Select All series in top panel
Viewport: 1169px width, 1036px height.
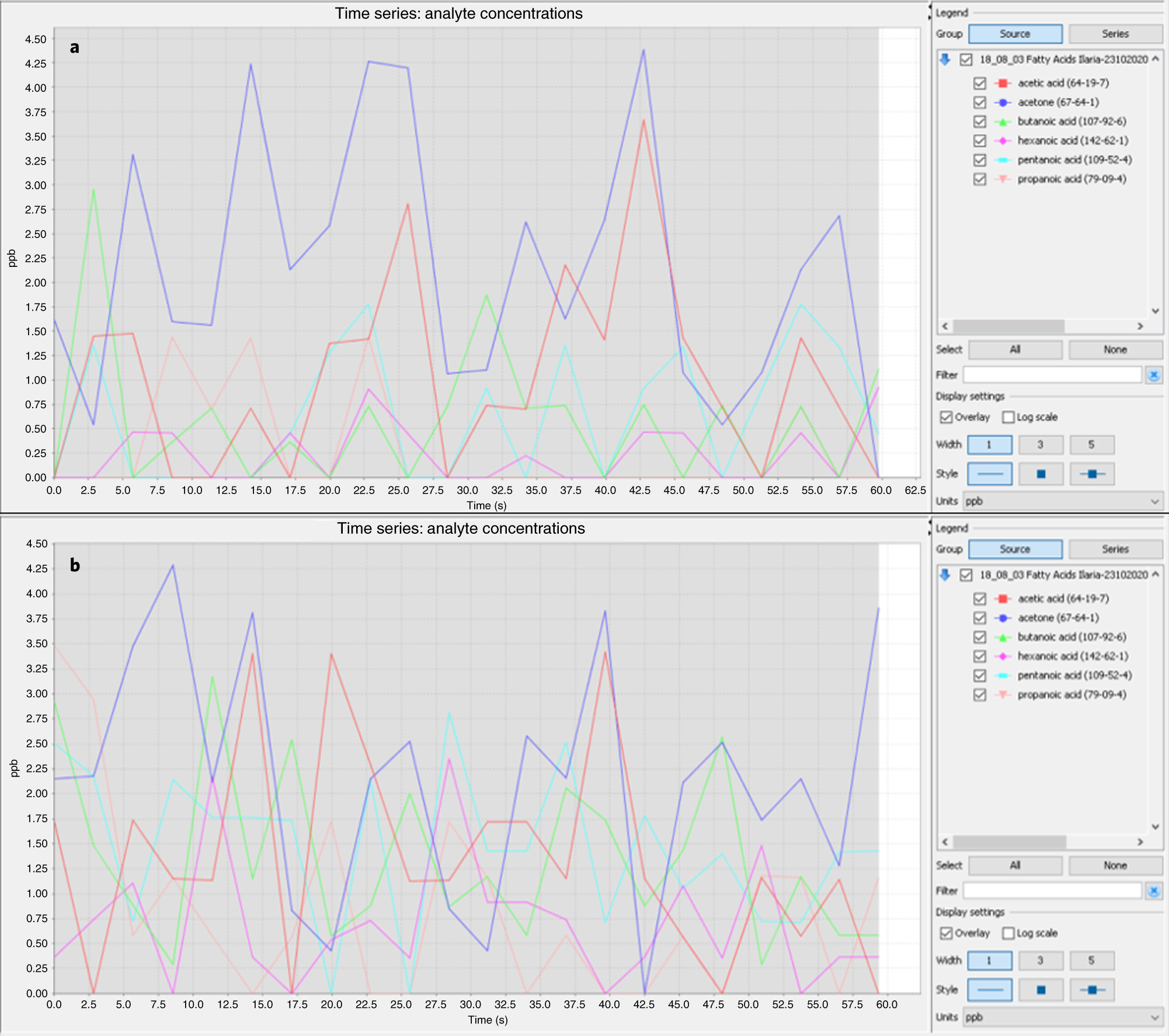tap(1015, 349)
